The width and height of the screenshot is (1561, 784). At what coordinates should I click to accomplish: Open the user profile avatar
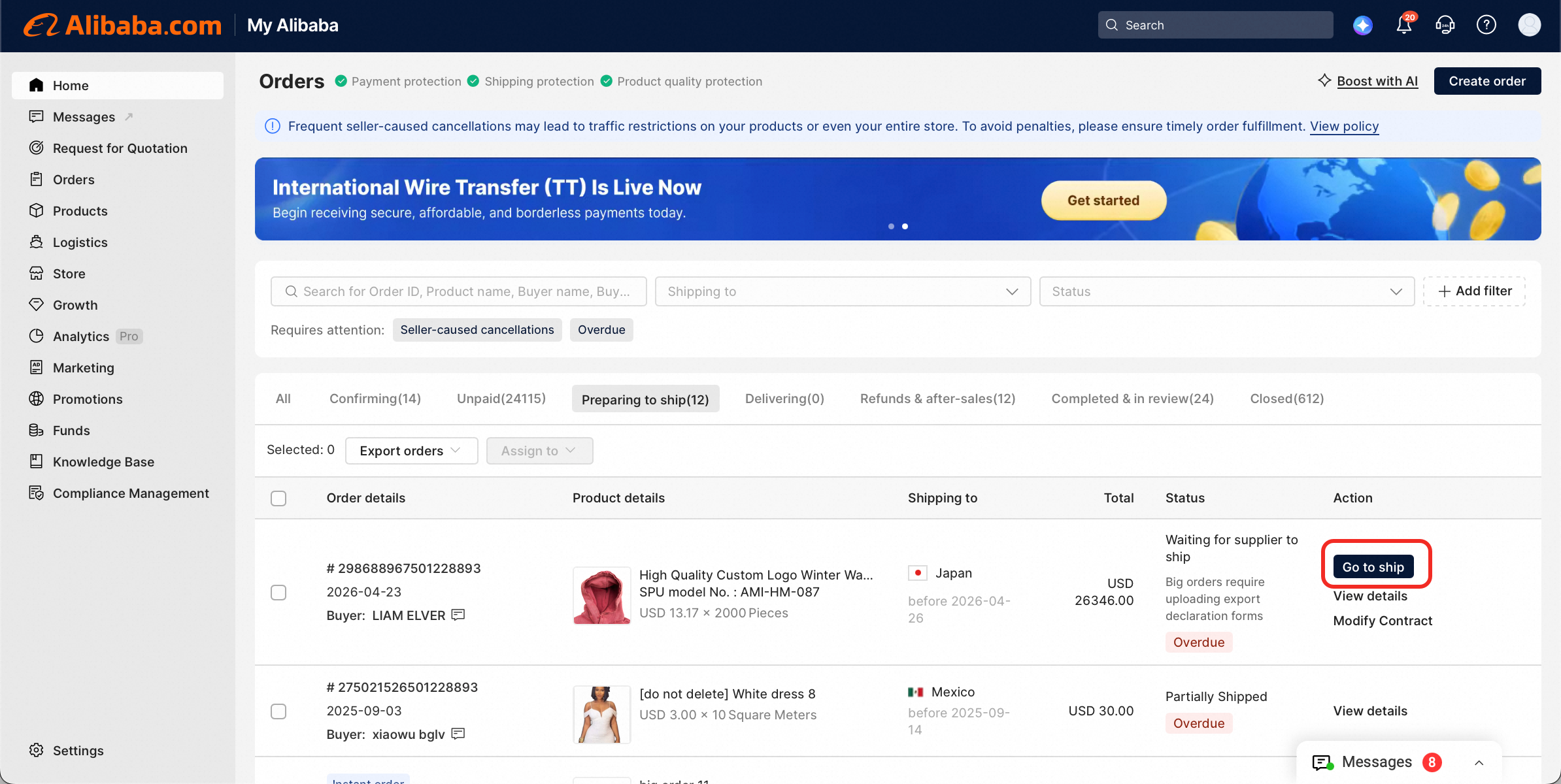(1530, 25)
